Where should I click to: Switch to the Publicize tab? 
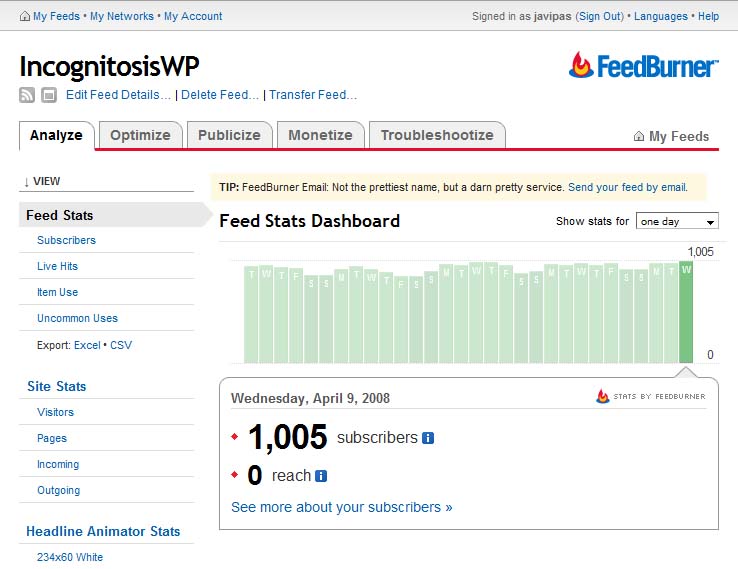click(x=229, y=135)
